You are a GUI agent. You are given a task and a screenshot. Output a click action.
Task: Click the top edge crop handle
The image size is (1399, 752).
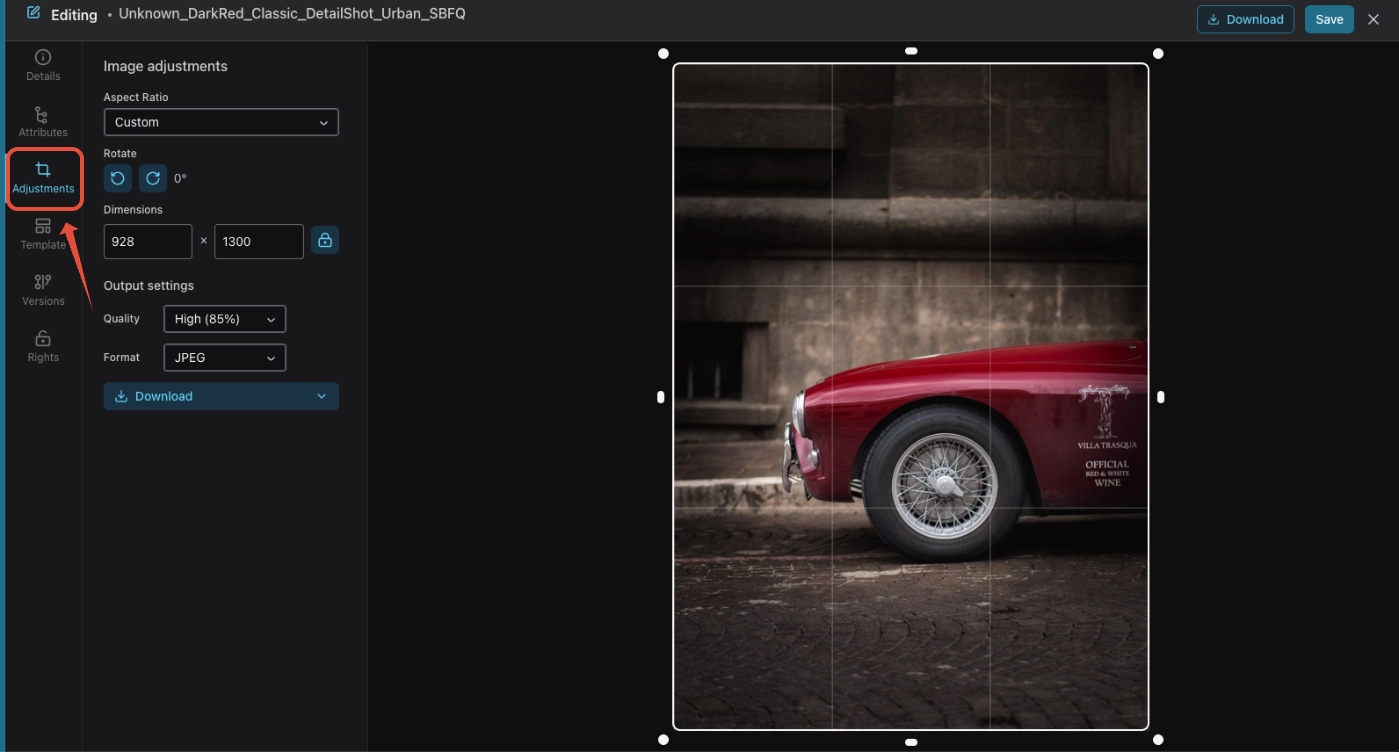911,51
